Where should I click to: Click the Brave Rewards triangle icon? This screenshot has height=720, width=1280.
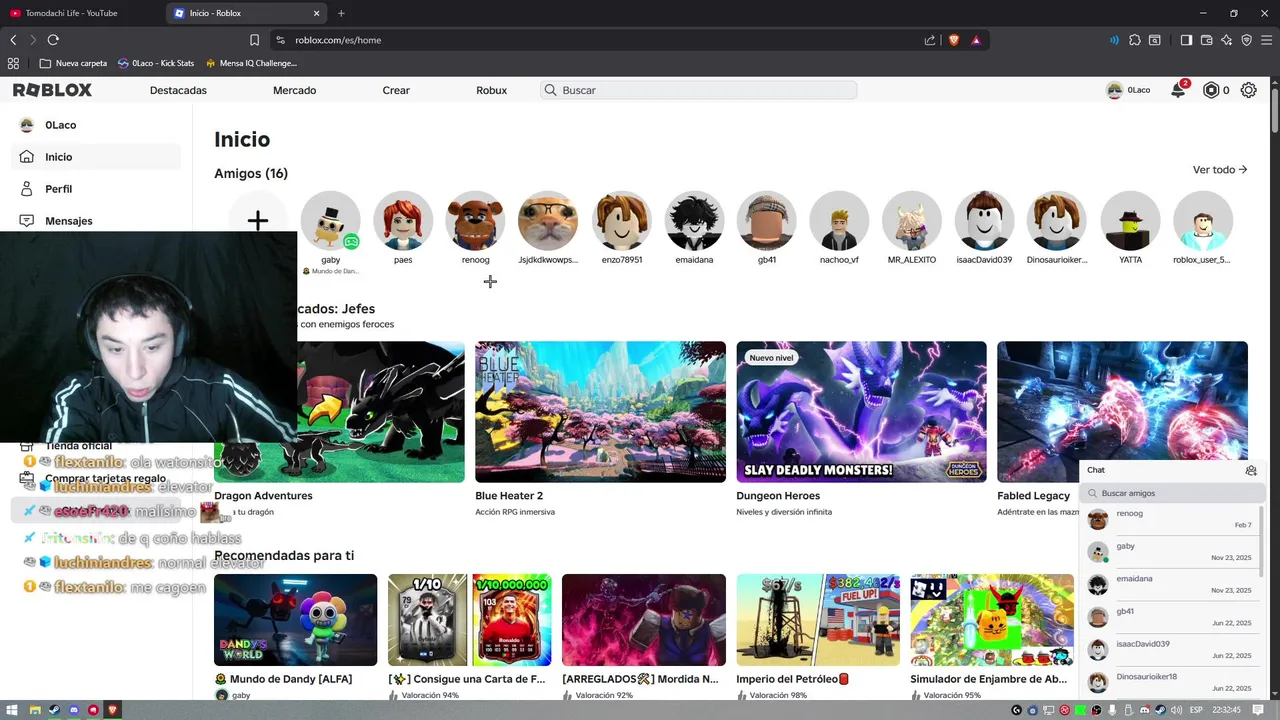pos(976,40)
